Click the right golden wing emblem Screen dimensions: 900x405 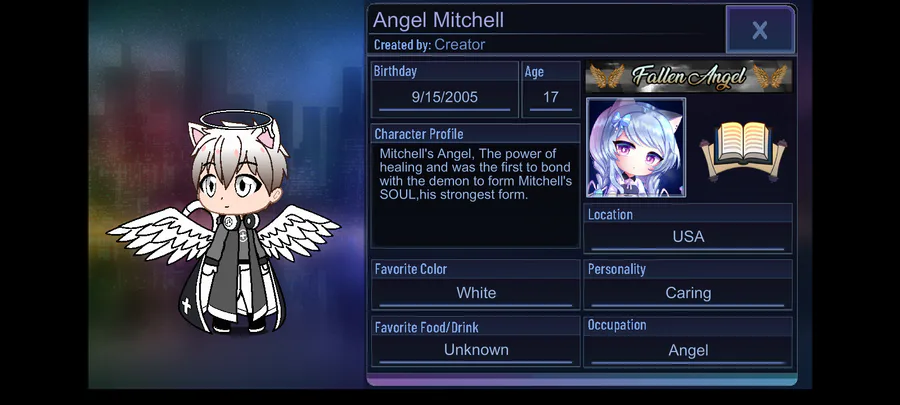pos(770,76)
